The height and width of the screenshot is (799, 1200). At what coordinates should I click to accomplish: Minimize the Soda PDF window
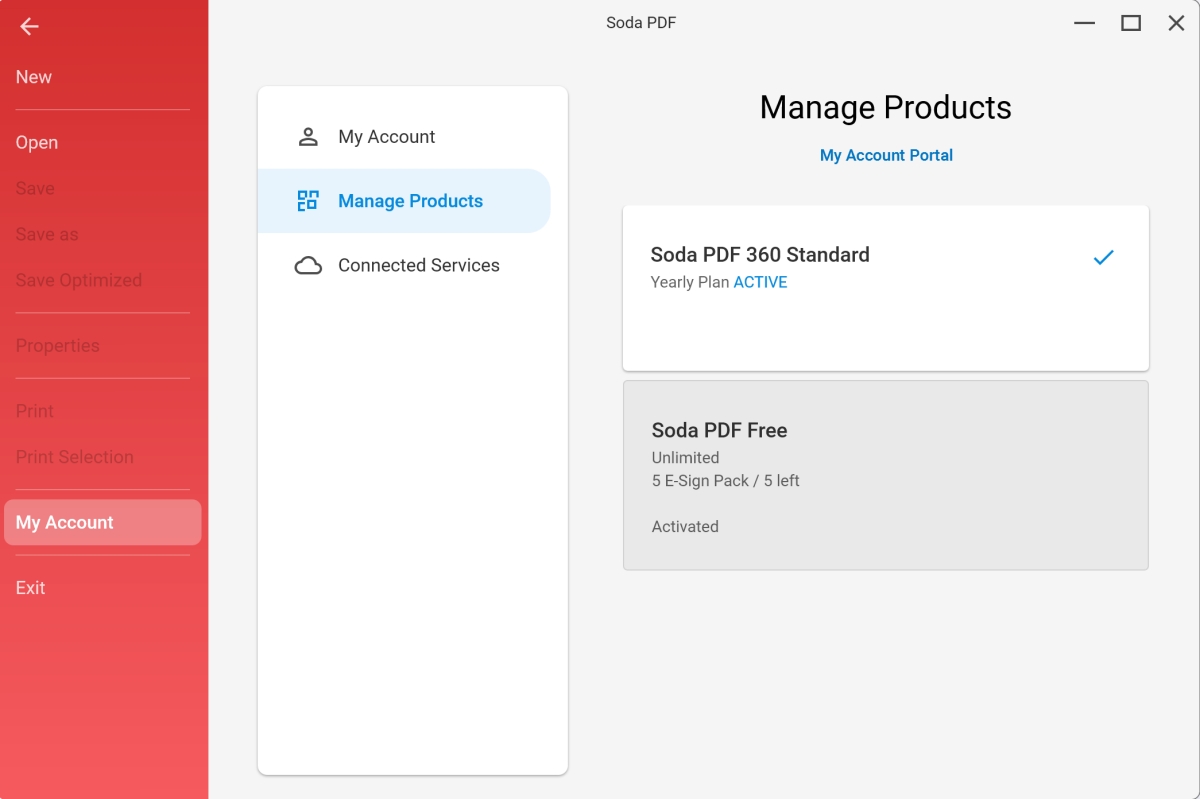pos(1085,23)
